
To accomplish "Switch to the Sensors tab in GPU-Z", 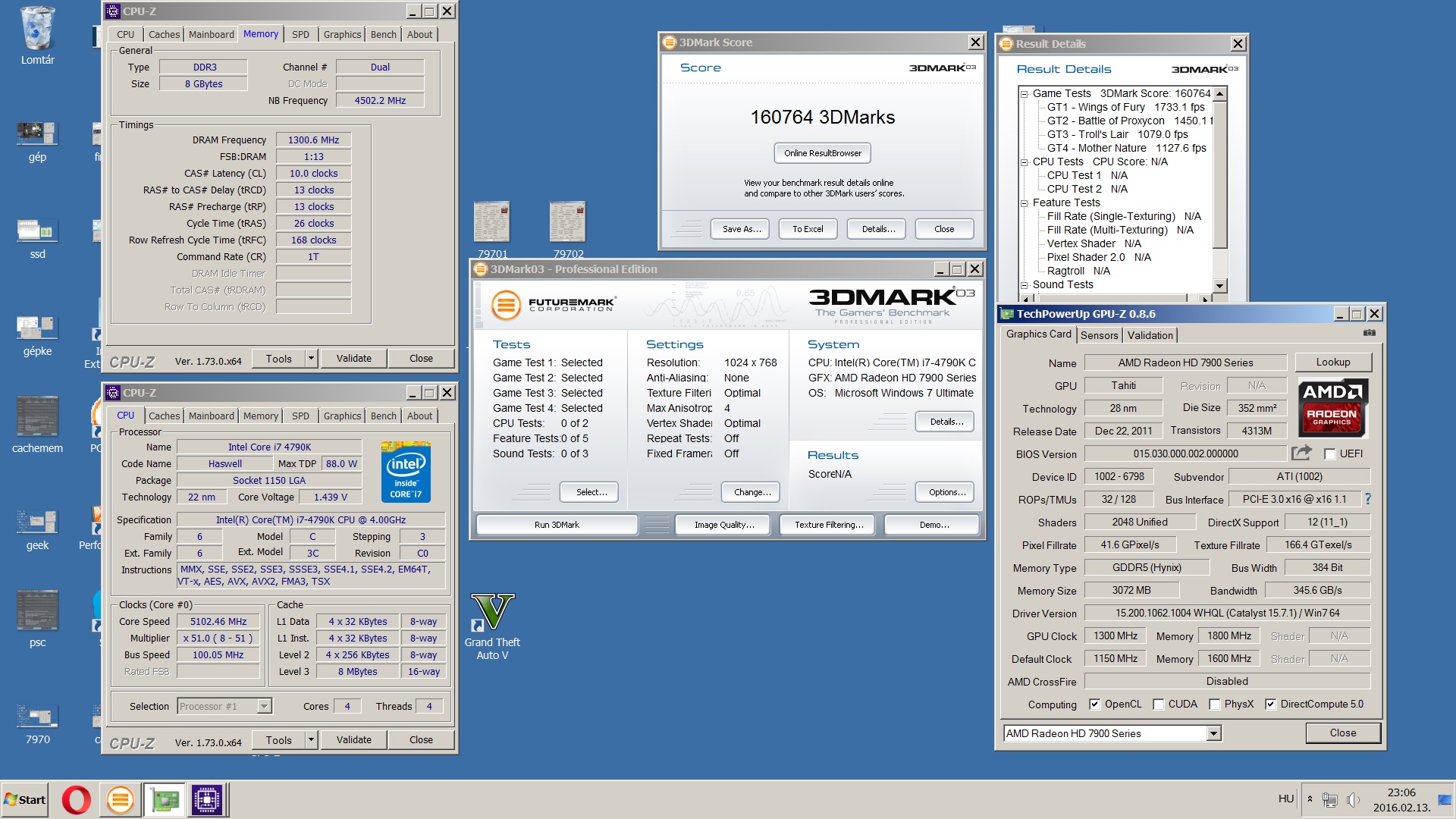I will [1099, 335].
